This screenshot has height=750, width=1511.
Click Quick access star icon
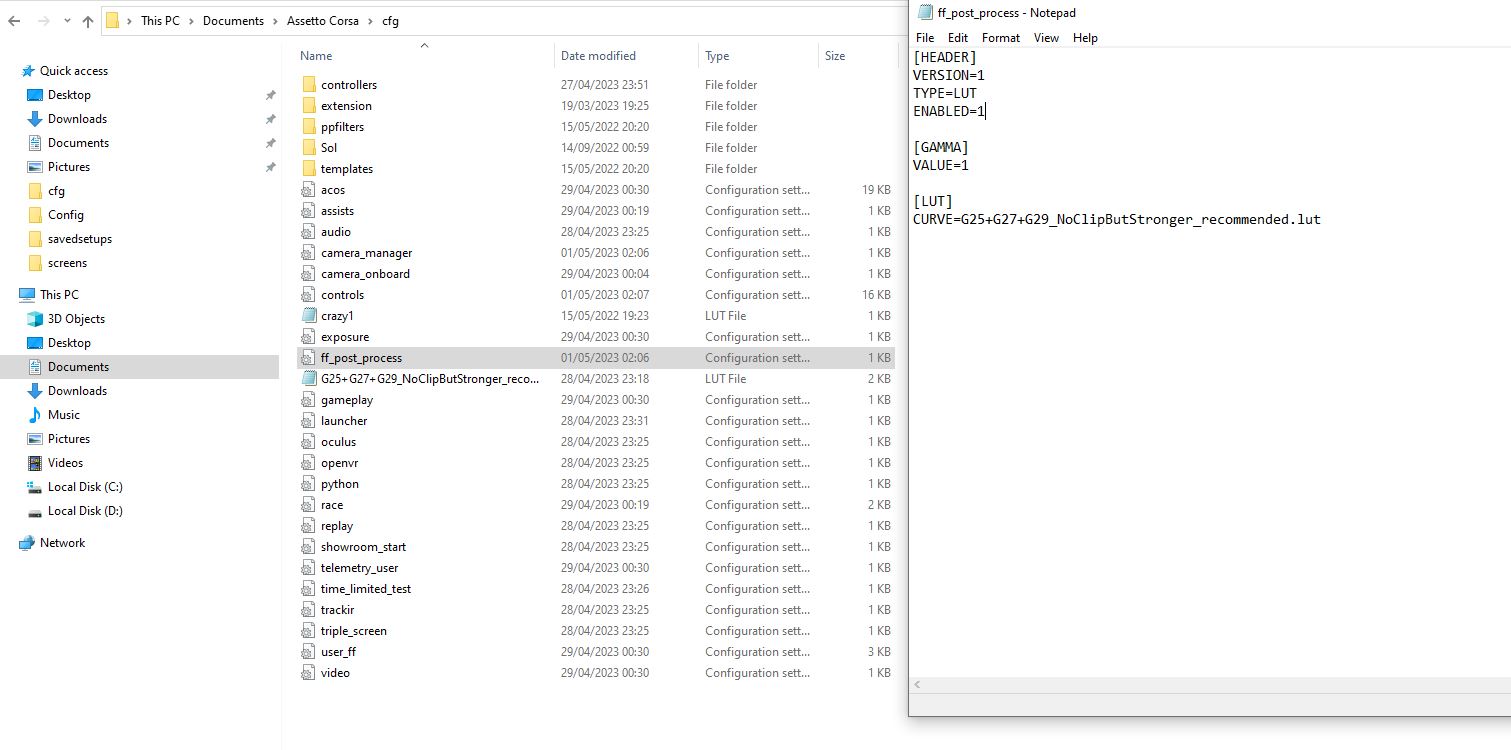[x=28, y=71]
